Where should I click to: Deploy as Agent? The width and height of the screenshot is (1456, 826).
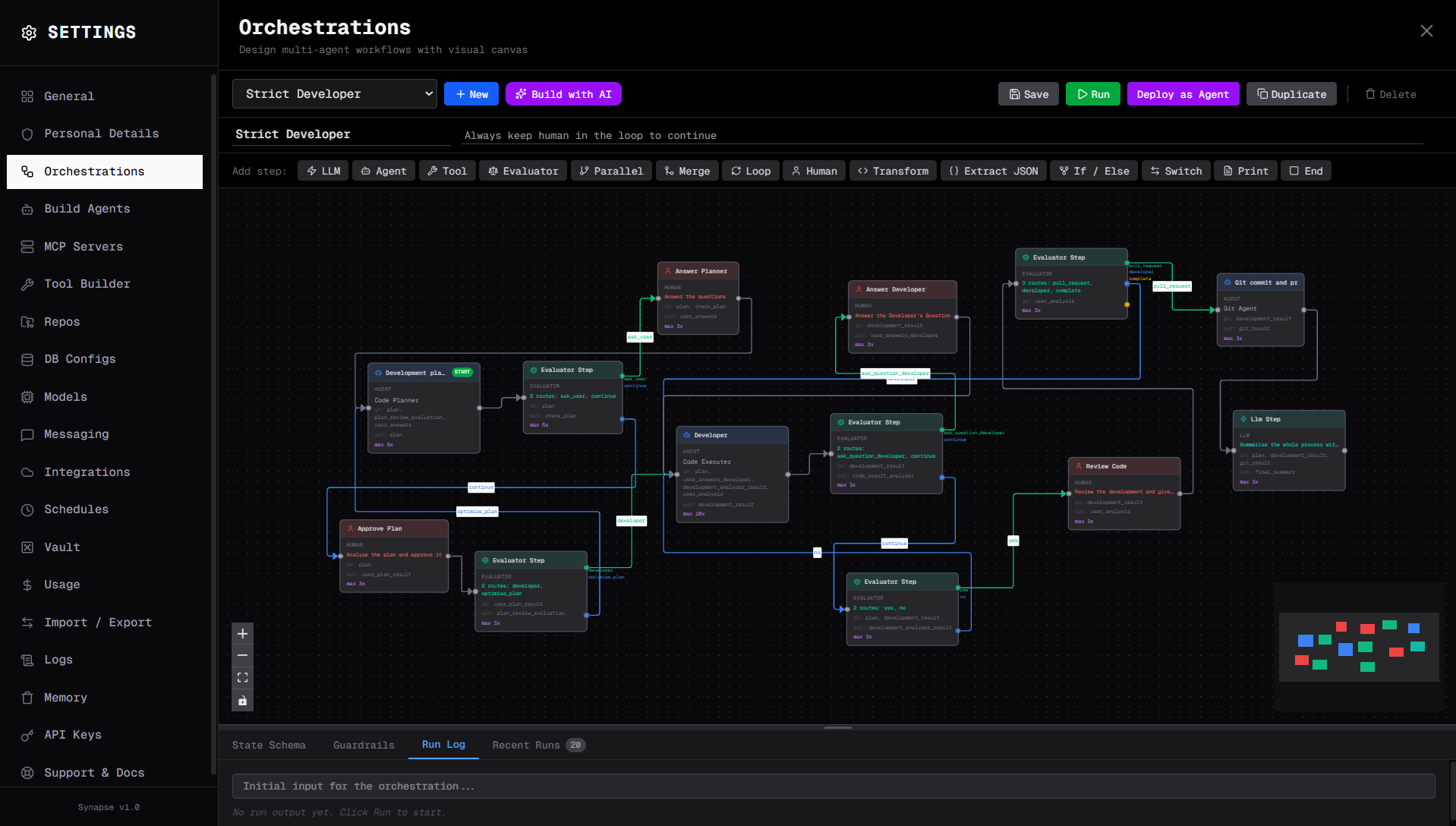coord(1183,94)
